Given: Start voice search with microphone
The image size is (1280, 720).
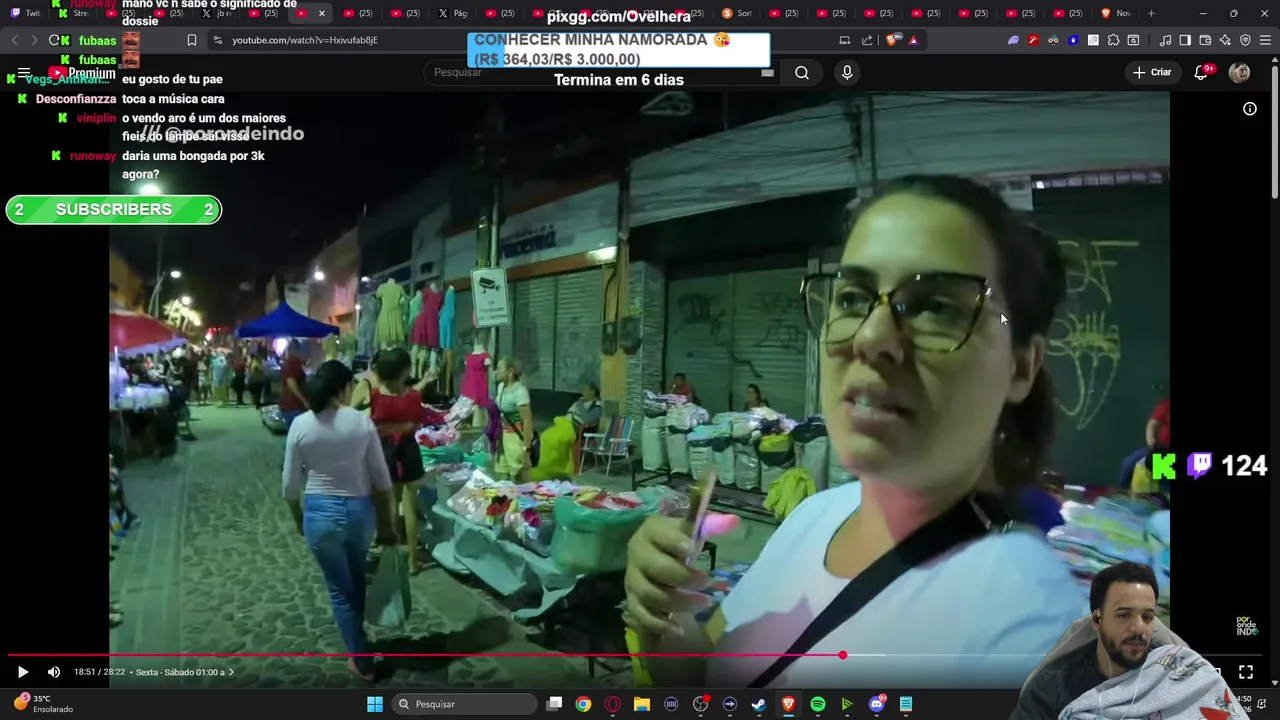Looking at the screenshot, I should coord(847,72).
